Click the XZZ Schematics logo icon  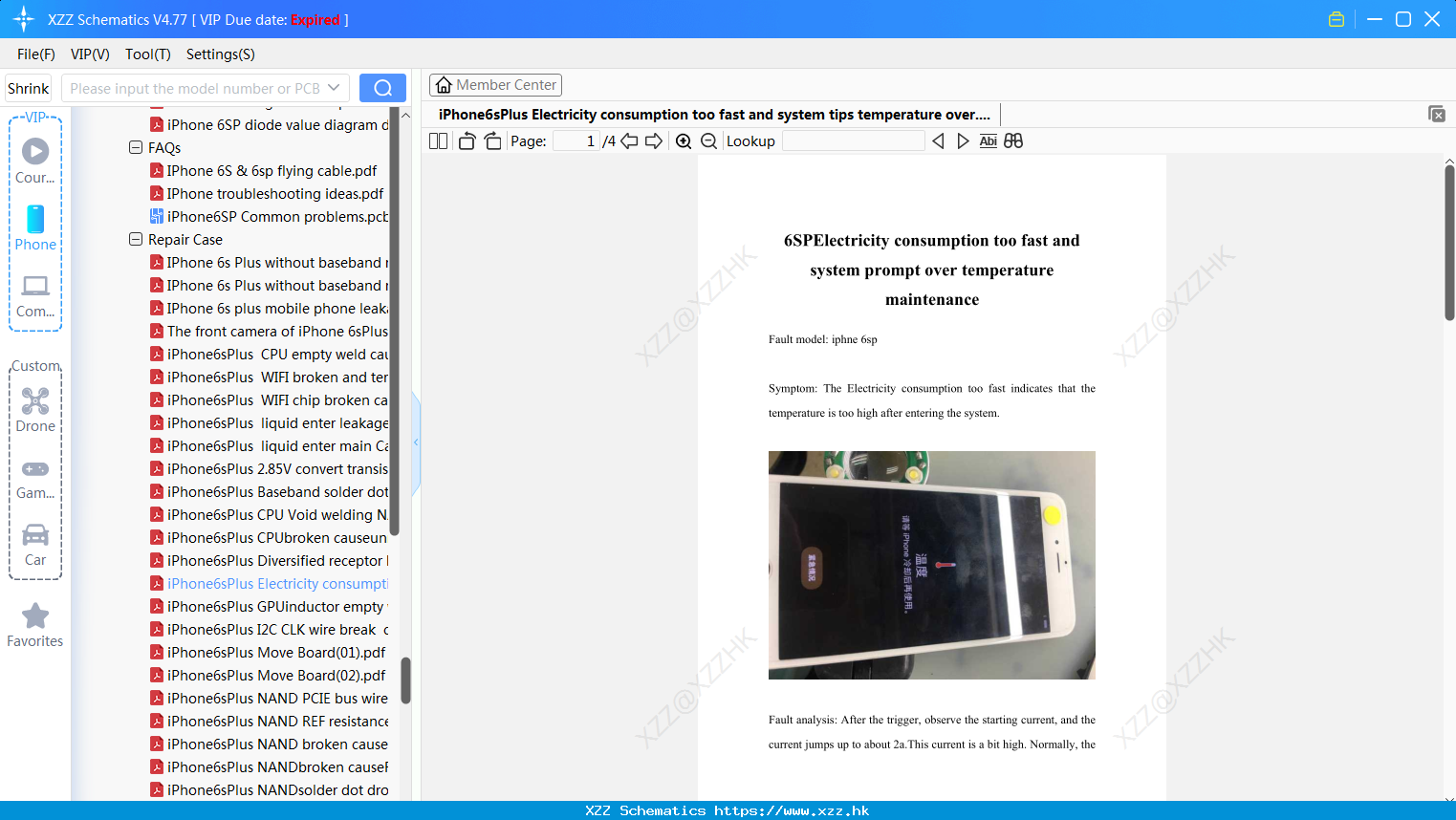[x=24, y=19]
